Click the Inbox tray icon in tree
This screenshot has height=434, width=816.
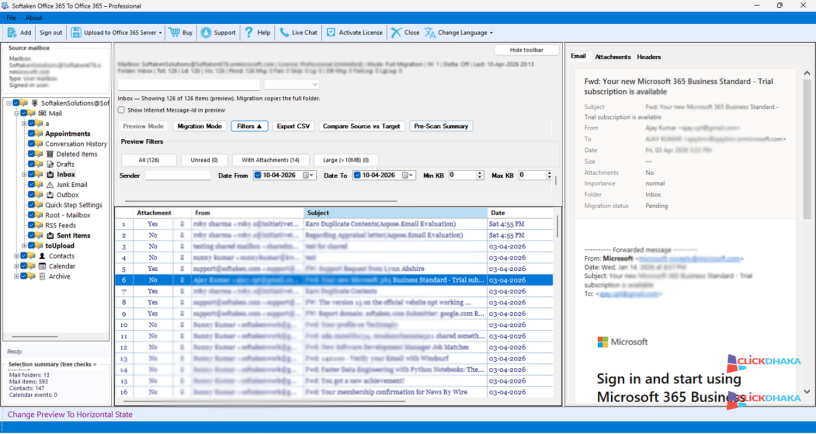[x=50, y=174]
